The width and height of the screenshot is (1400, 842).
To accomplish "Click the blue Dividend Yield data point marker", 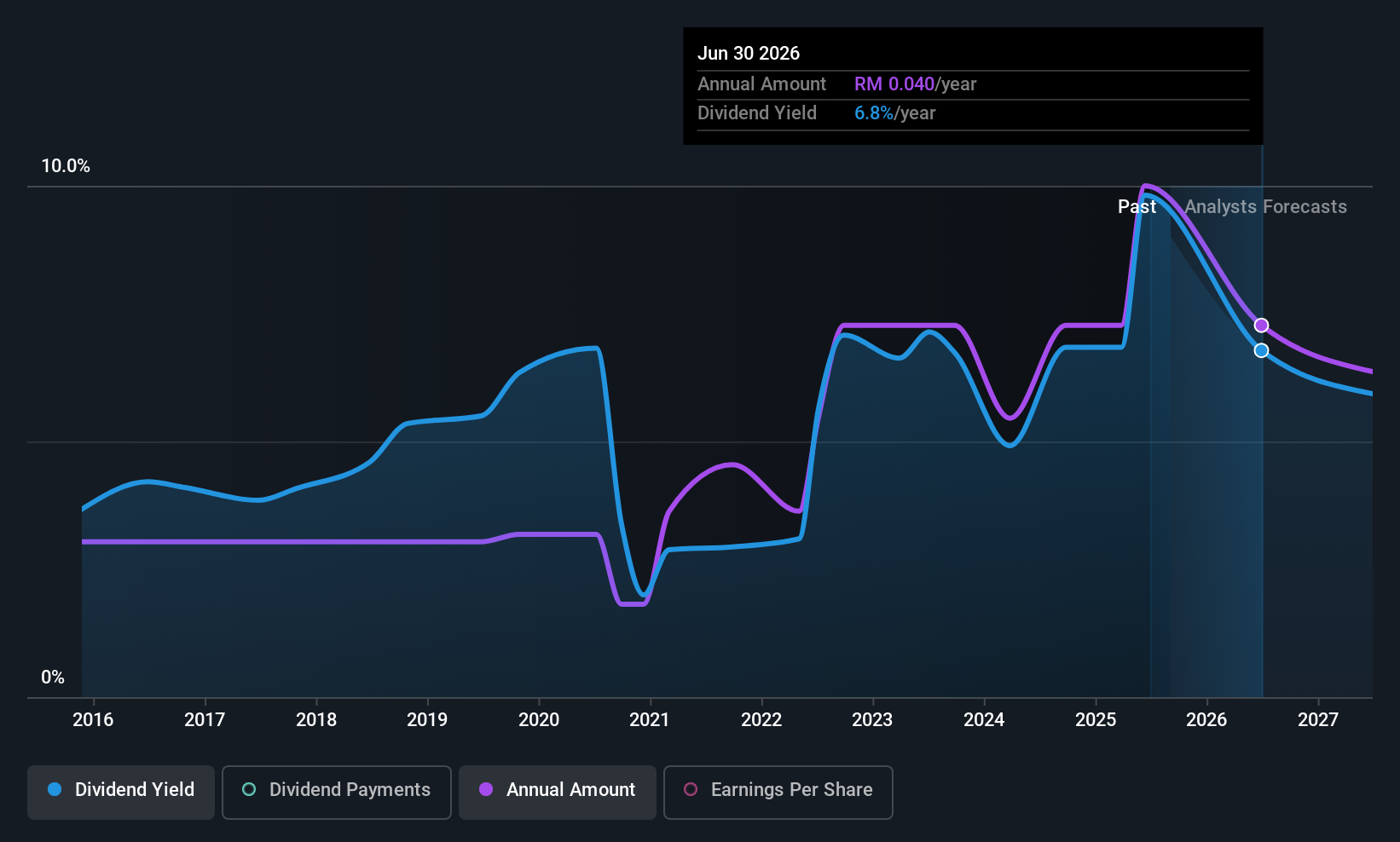I will click(1261, 350).
